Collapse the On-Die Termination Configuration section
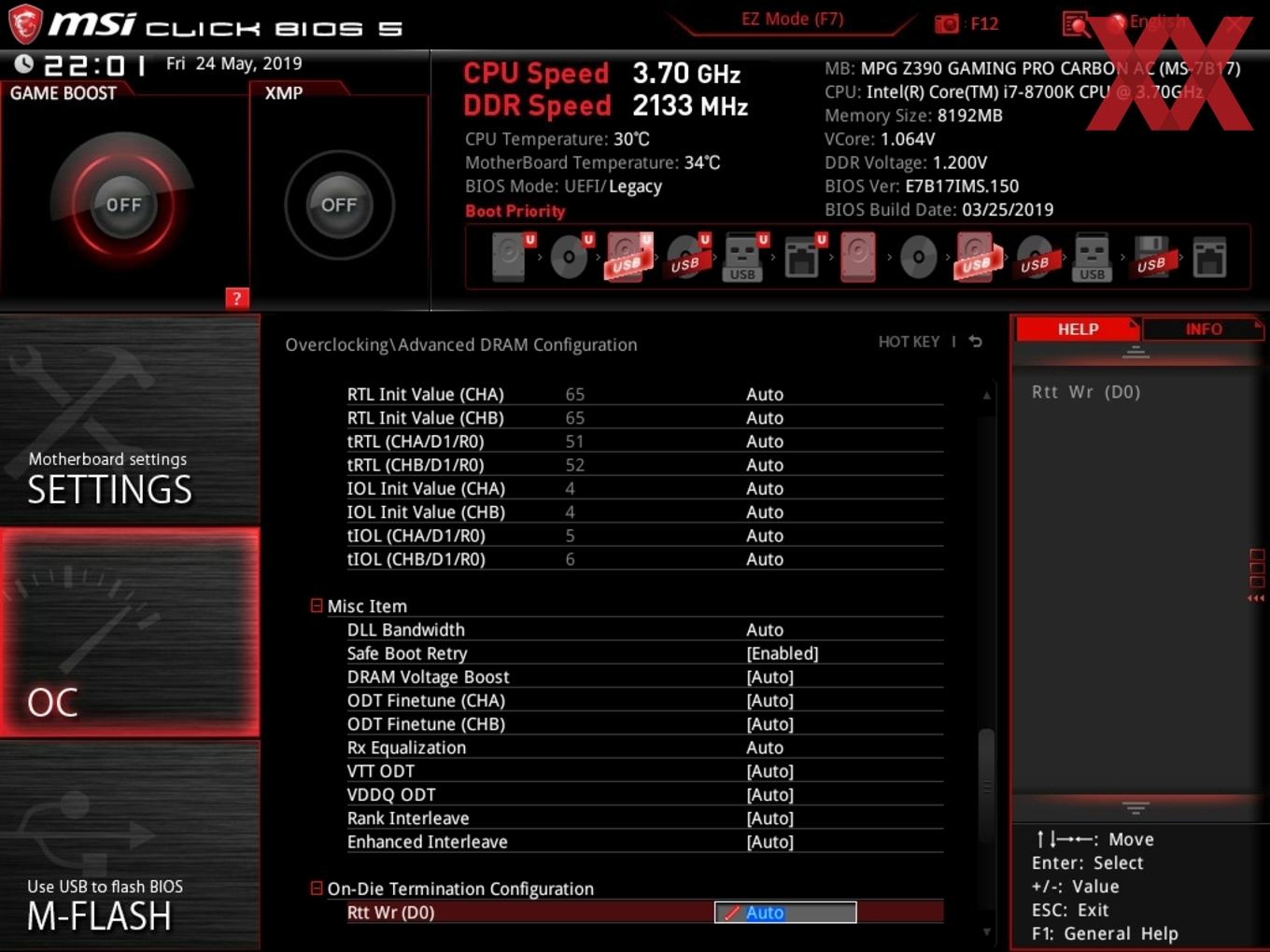 tap(317, 889)
